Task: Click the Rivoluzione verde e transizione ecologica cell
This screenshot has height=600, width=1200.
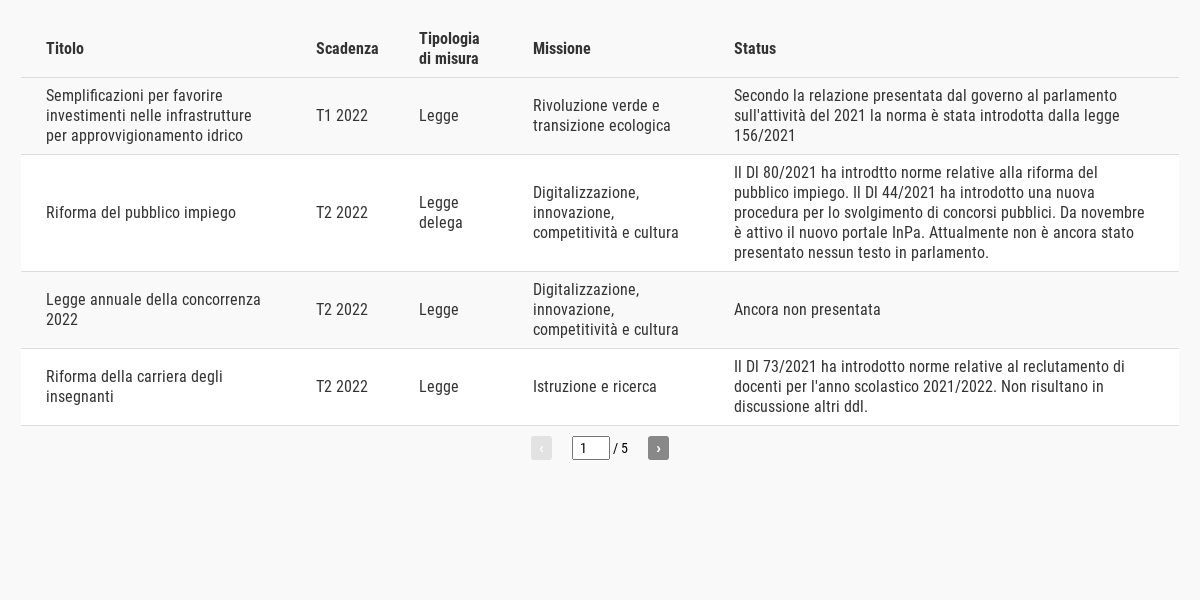Action: [601, 116]
